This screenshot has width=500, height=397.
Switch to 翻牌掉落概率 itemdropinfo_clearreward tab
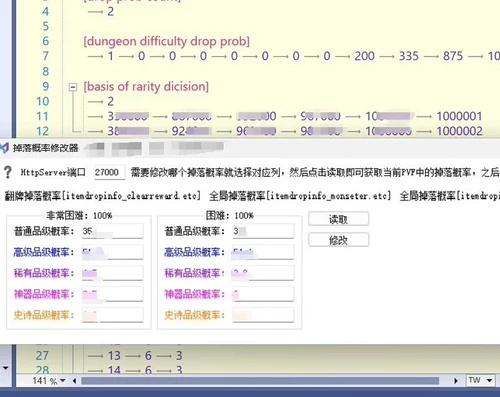[103, 196]
